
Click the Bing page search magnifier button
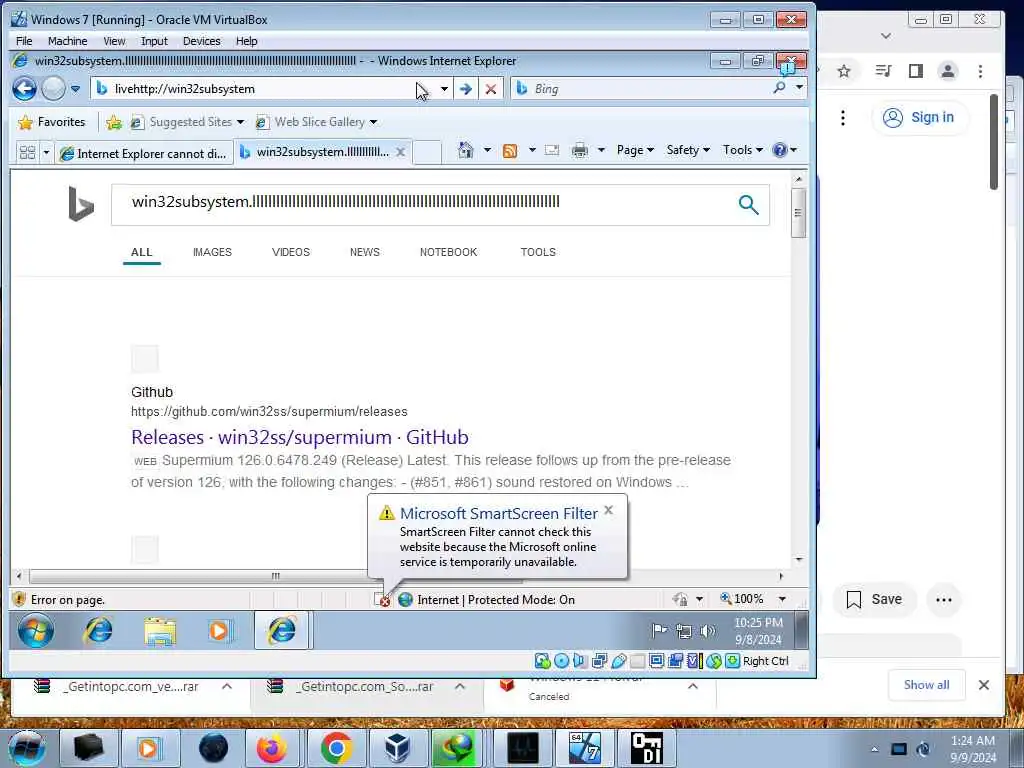[748, 204]
